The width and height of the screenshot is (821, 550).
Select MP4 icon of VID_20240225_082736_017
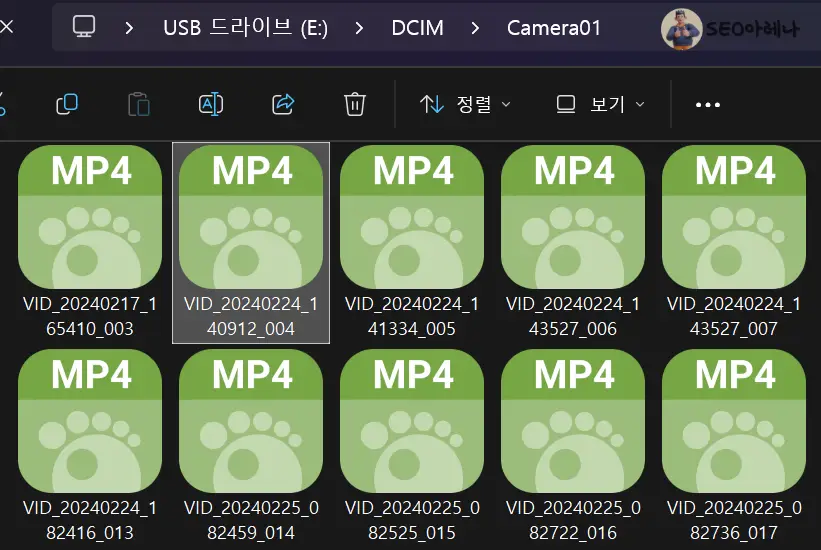coord(734,421)
